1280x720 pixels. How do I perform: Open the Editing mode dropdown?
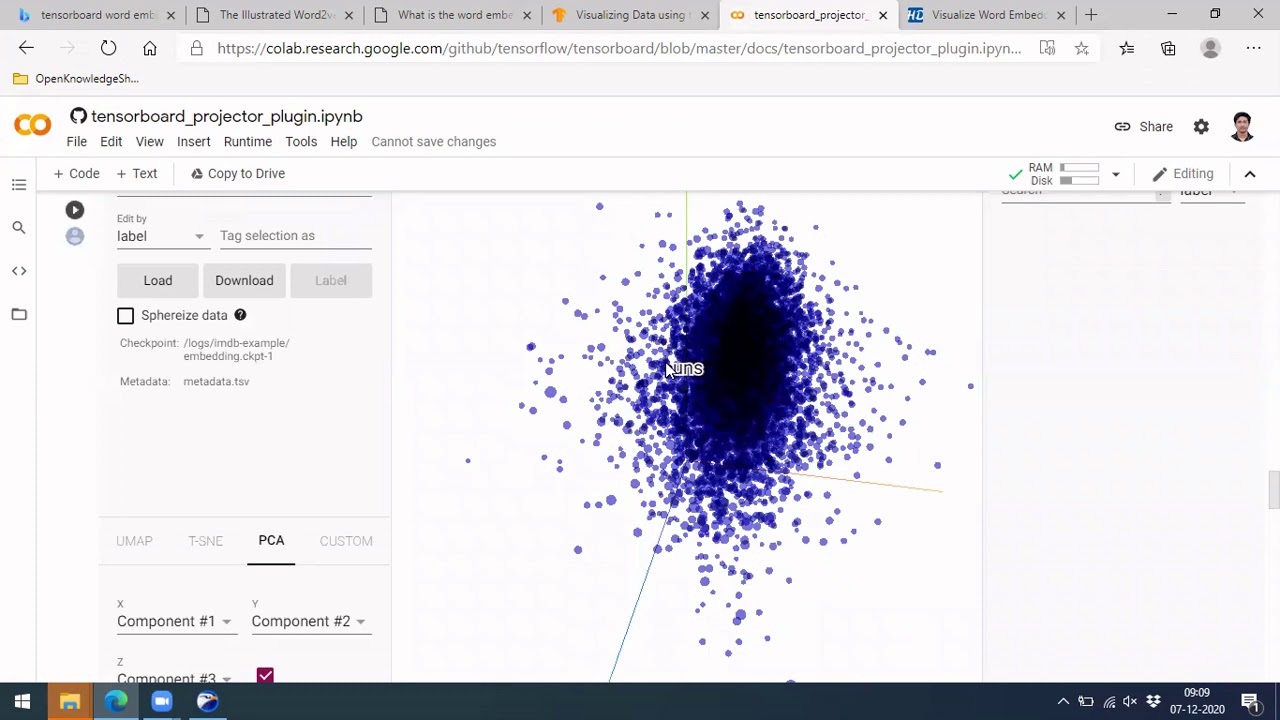pyautogui.click(x=1183, y=174)
